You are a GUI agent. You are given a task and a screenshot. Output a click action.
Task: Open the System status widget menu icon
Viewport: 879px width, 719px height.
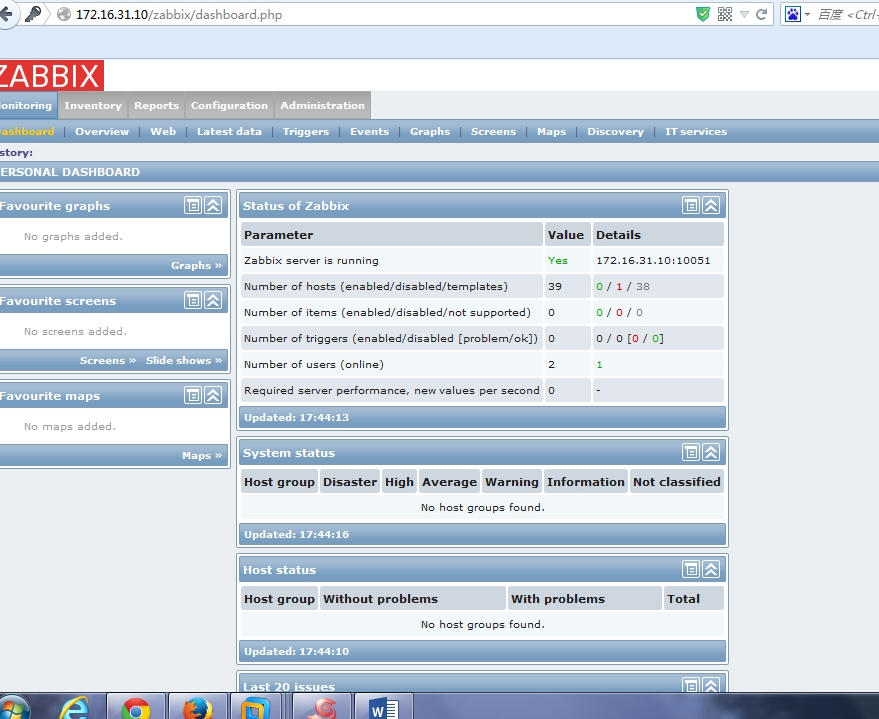point(691,452)
